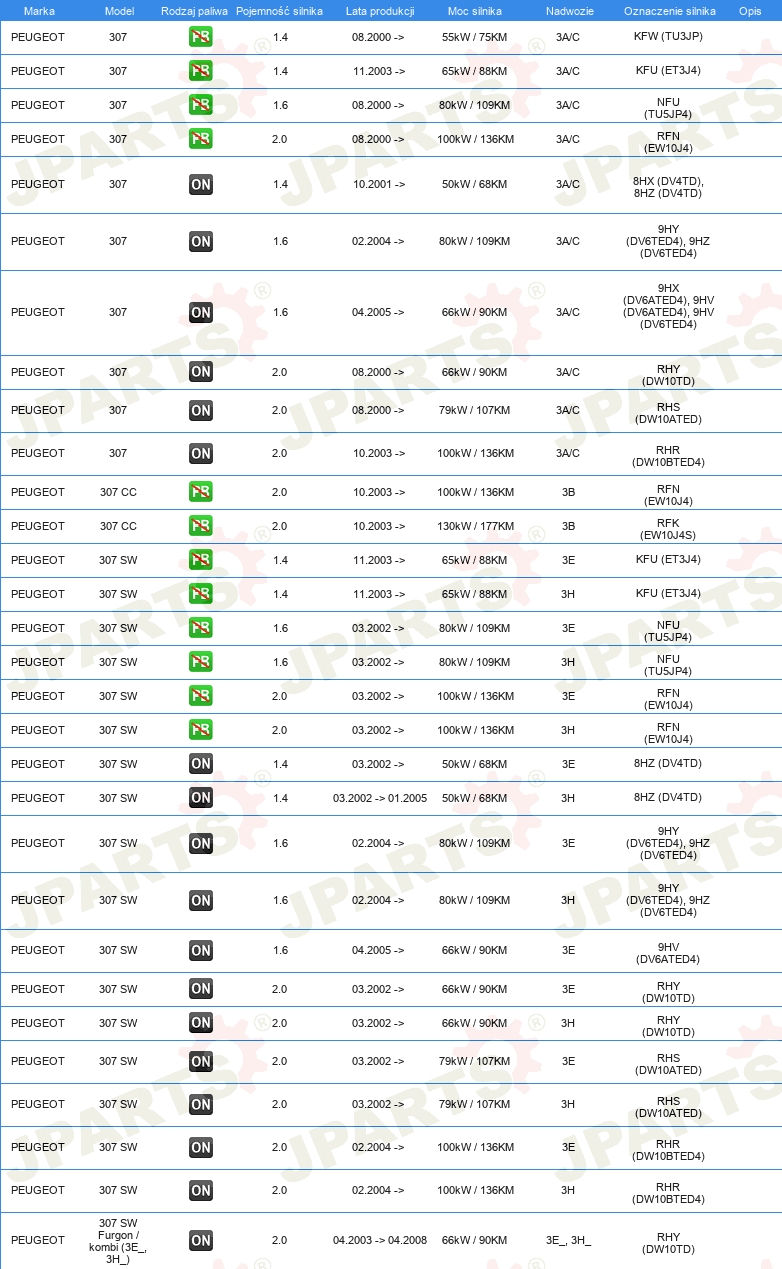Click diesel ON icon in 307 SW 9HY 3E row
782x1269 pixels.
(x=200, y=843)
